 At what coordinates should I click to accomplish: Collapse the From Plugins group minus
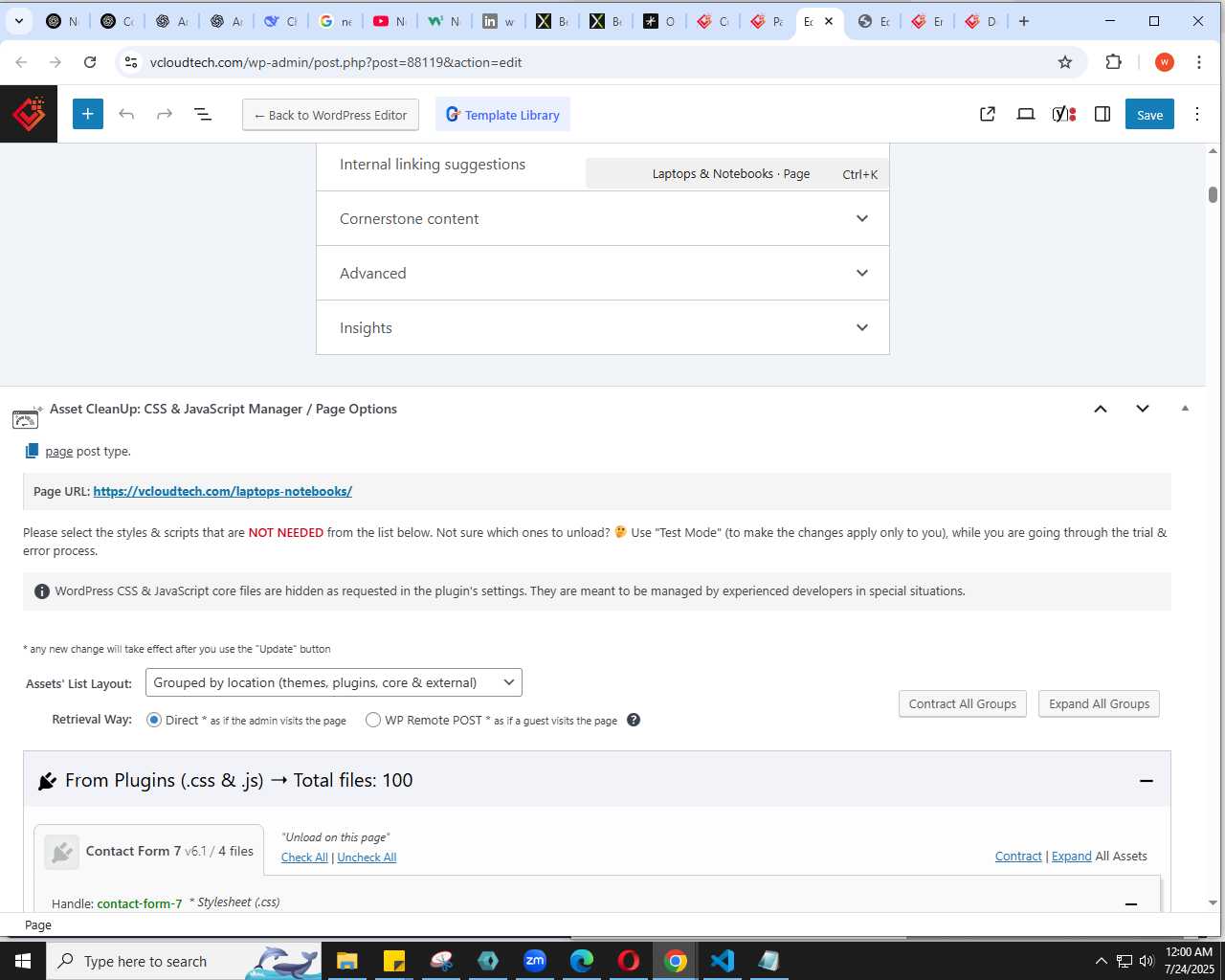[x=1147, y=781]
